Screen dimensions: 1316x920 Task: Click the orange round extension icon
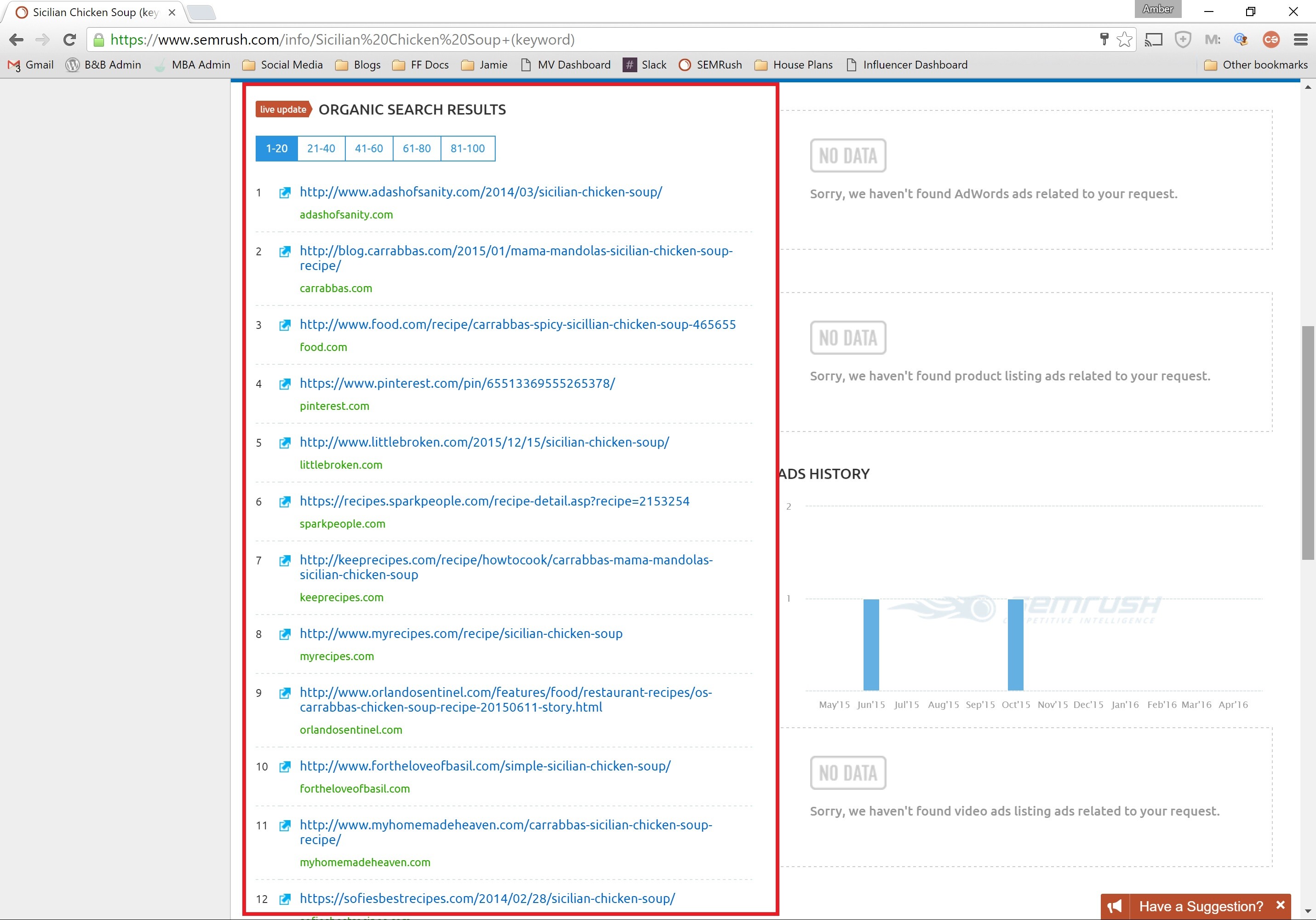[1271, 40]
